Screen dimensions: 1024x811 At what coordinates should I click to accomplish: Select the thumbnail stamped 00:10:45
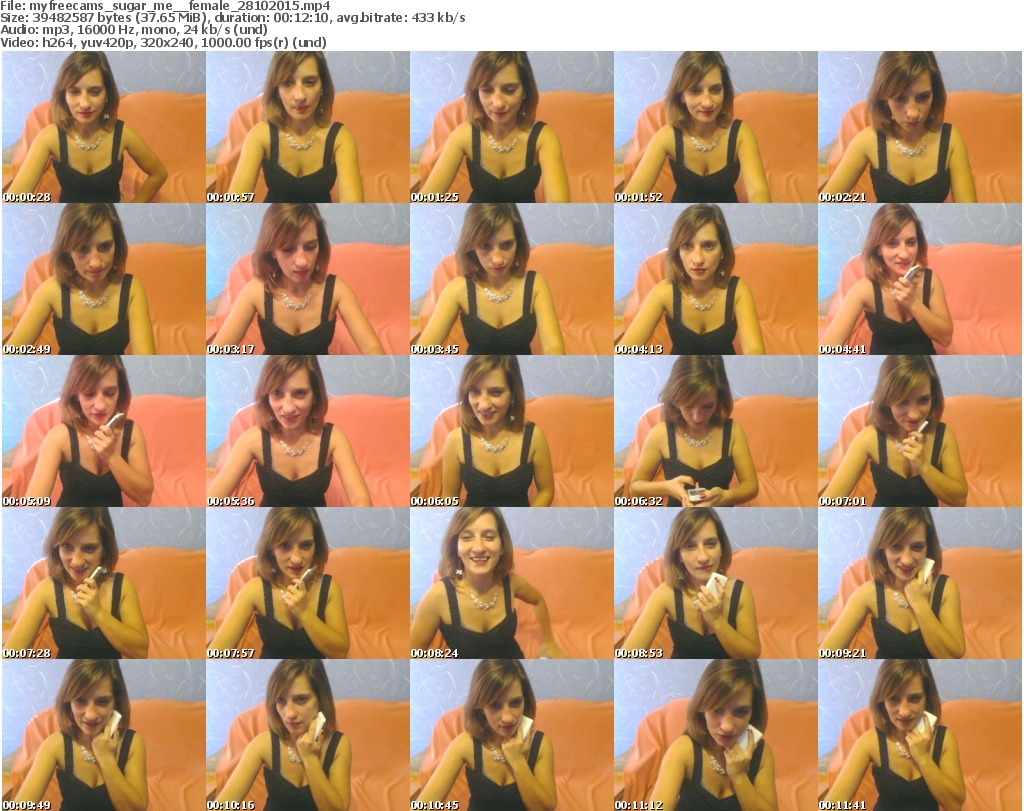coord(512,735)
